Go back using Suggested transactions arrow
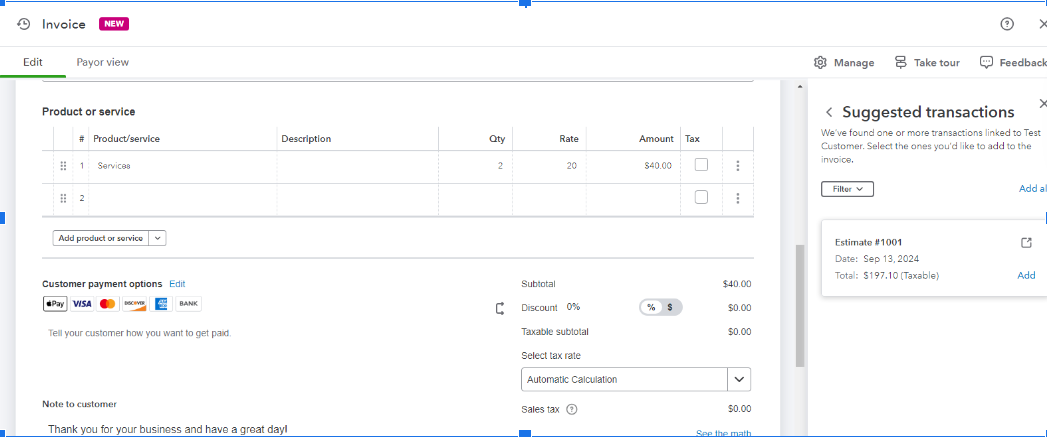The height and width of the screenshot is (437, 1047). [829, 113]
